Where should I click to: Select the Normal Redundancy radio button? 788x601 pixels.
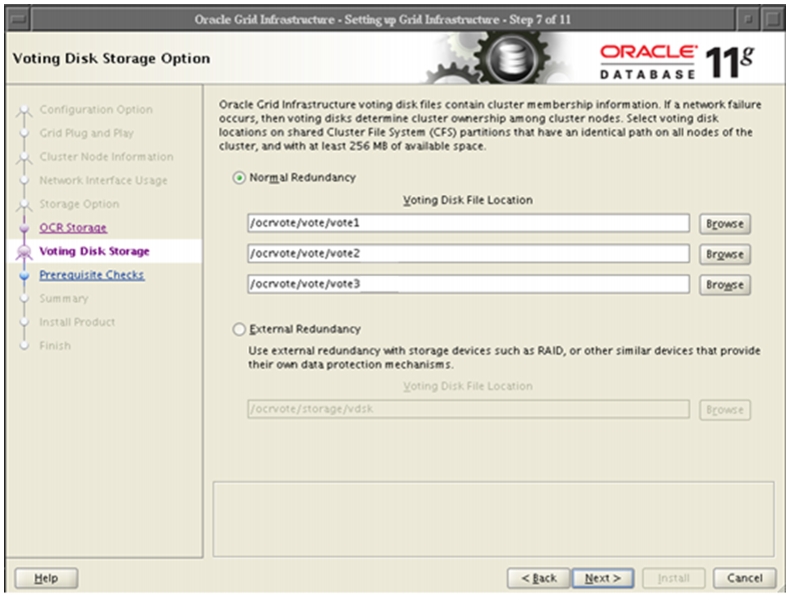coord(239,178)
